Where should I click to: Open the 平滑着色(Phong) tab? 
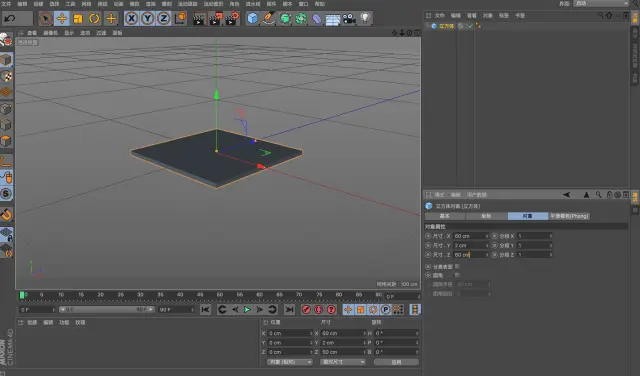pyautogui.click(x=569, y=216)
